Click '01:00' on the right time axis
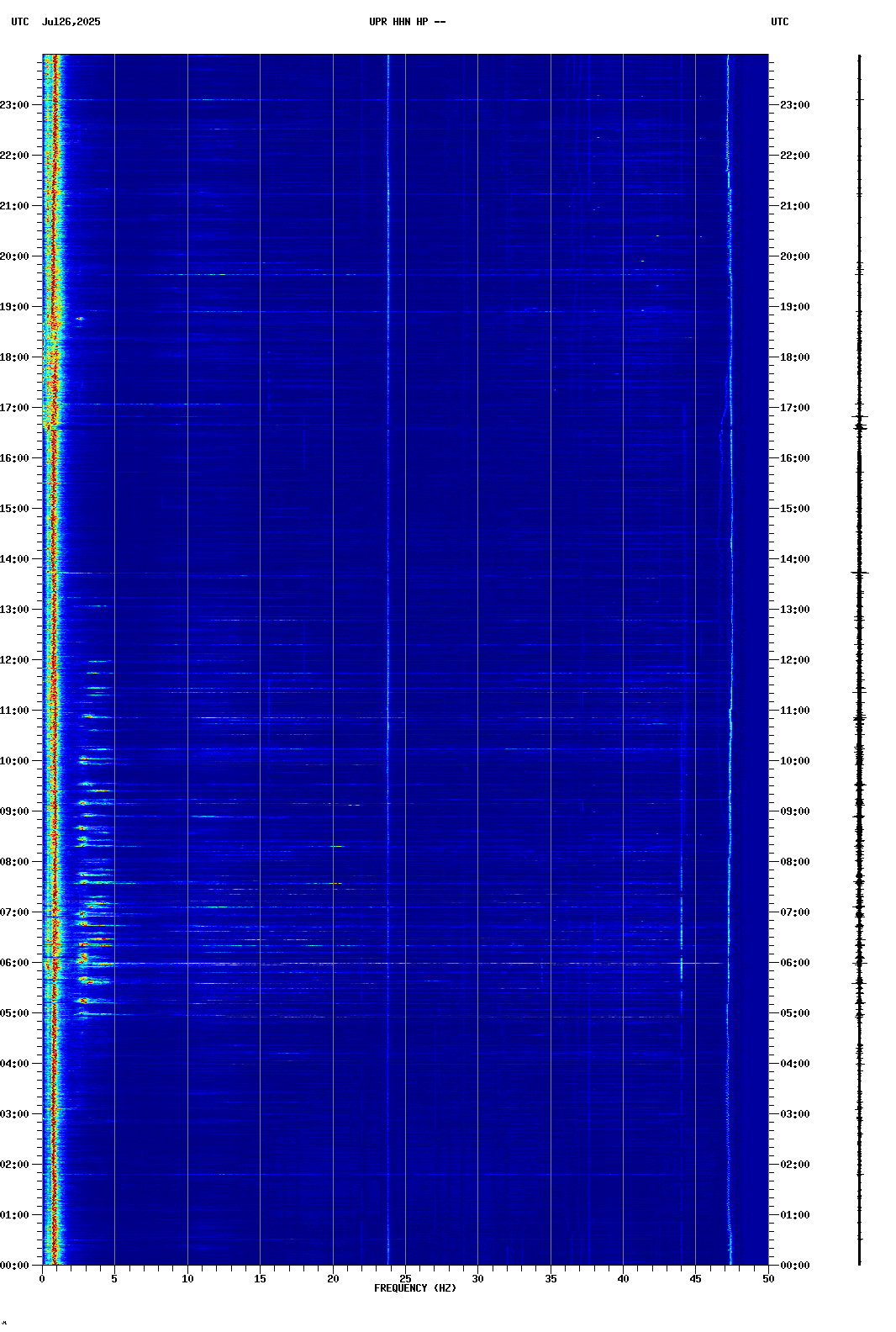Screen dimensions: 896x1332 coord(795,1215)
